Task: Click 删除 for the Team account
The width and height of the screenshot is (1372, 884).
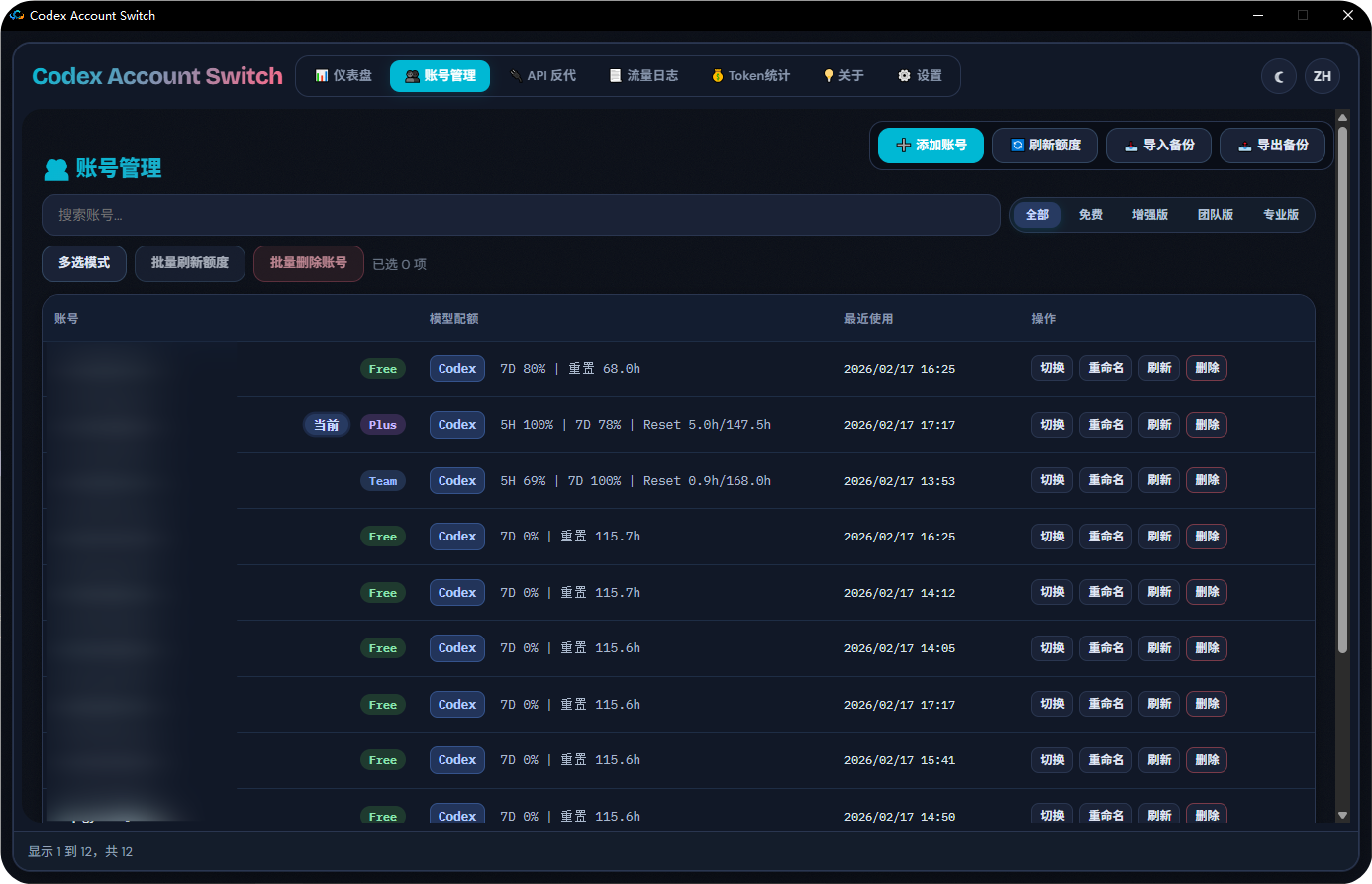Action: pyautogui.click(x=1207, y=480)
